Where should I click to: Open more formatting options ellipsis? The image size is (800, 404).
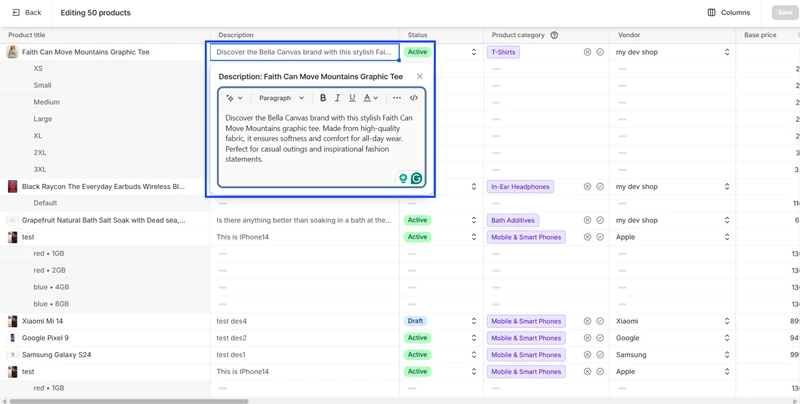click(x=397, y=98)
